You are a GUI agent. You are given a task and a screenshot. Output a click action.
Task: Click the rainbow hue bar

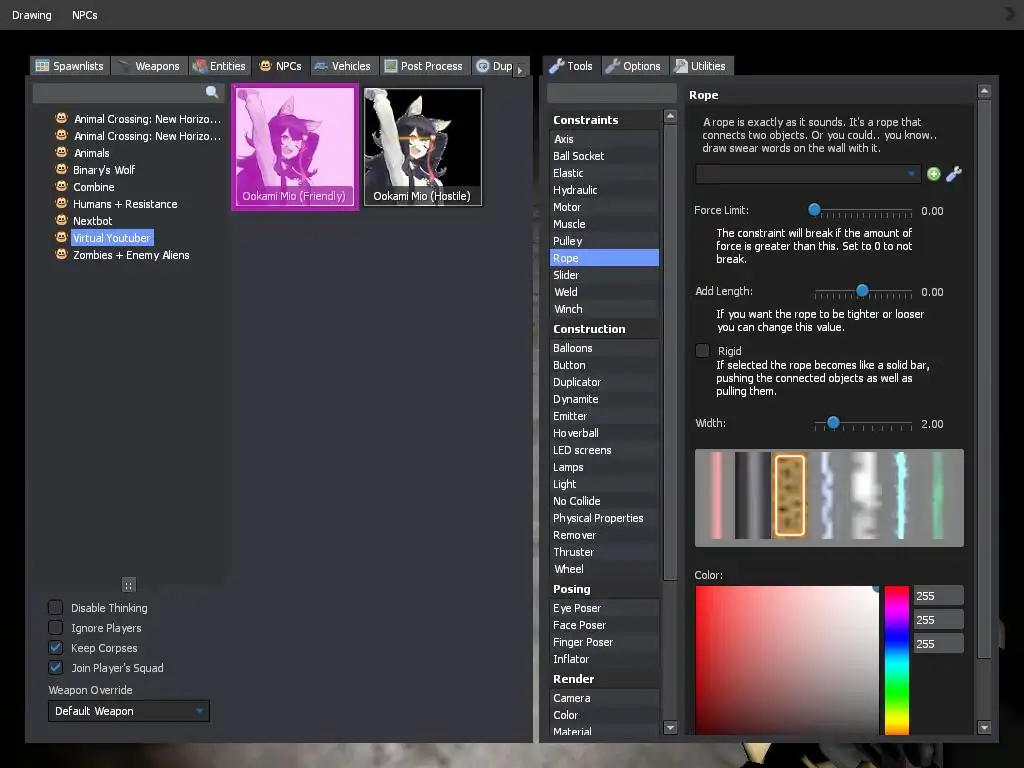897,660
